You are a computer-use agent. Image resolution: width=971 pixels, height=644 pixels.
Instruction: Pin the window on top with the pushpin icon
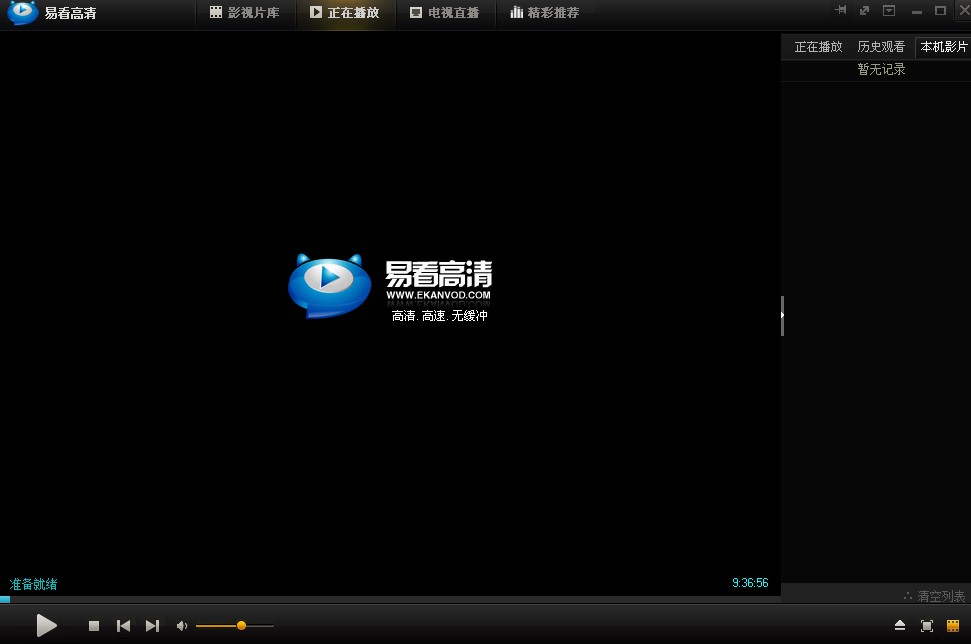pos(840,10)
